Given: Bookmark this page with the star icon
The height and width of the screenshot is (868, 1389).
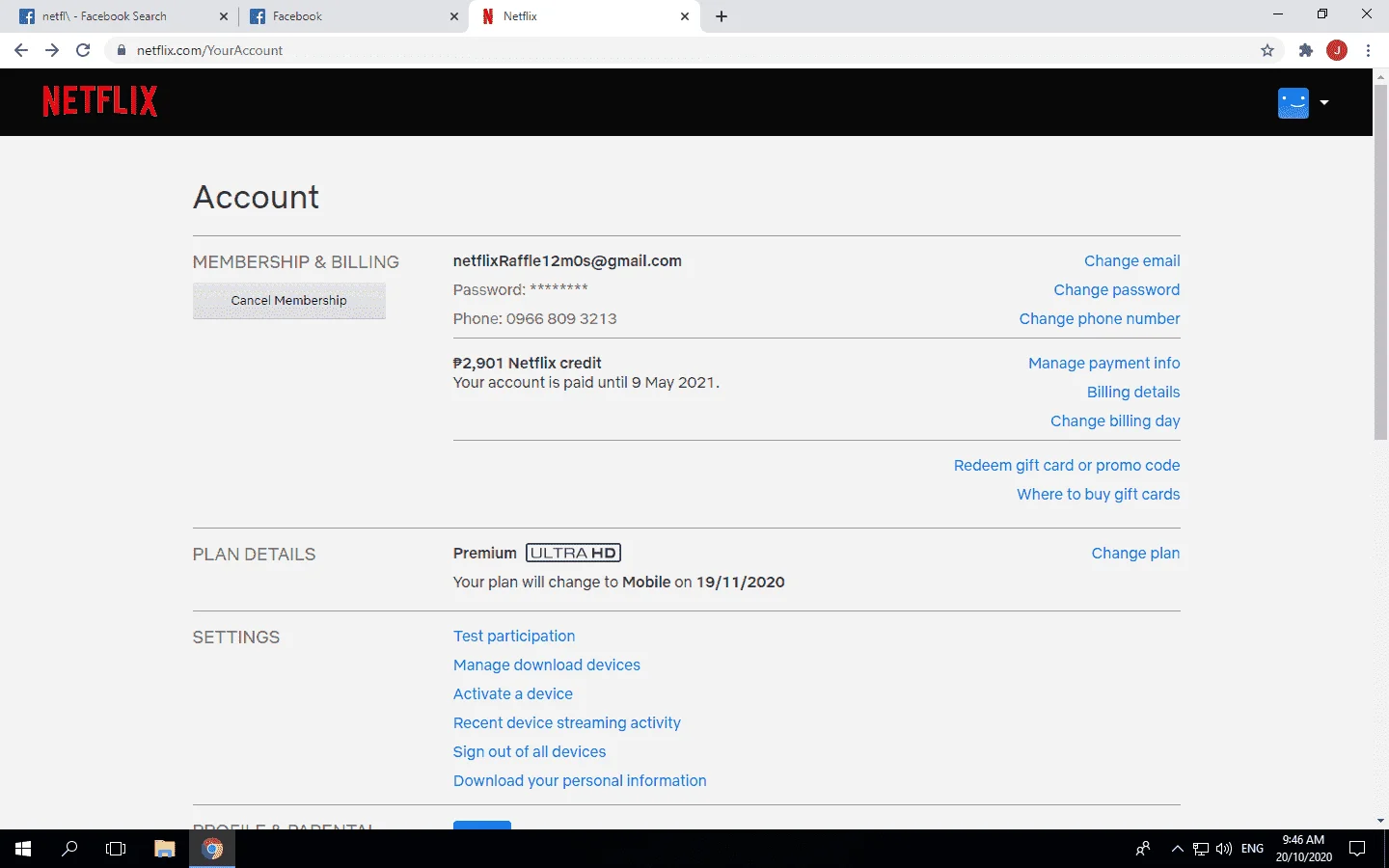Looking at the screenshot, I should [1267, 50].
